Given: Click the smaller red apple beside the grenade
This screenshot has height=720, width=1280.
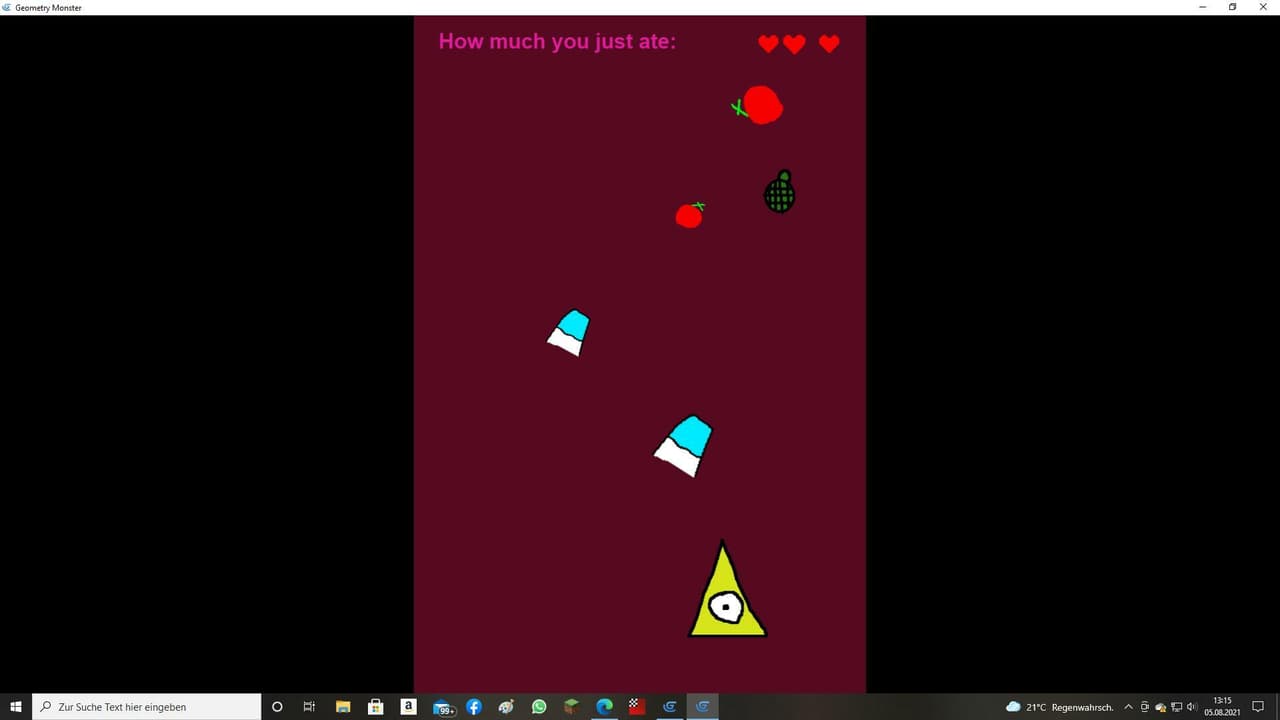Looking at the screenshot, I should pos(690,215).
